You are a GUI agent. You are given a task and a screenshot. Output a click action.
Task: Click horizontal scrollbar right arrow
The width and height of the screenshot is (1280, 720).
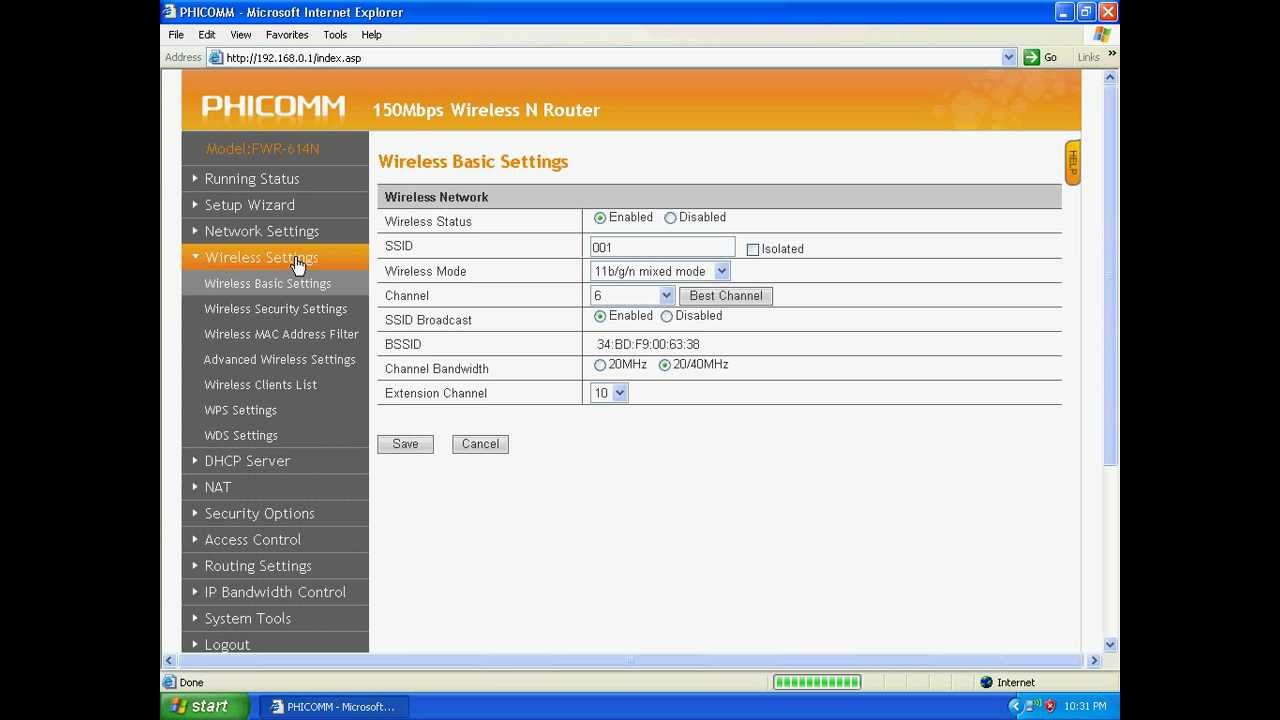pos(1094,660)
